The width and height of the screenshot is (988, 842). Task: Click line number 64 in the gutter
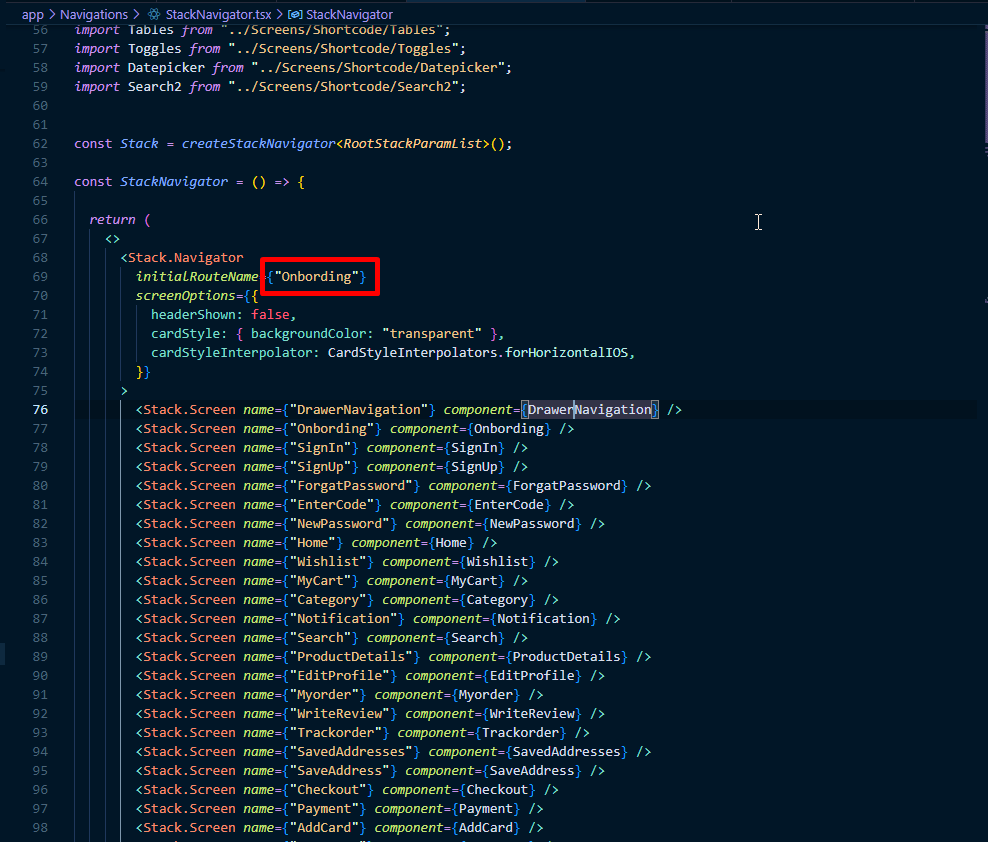40,182
